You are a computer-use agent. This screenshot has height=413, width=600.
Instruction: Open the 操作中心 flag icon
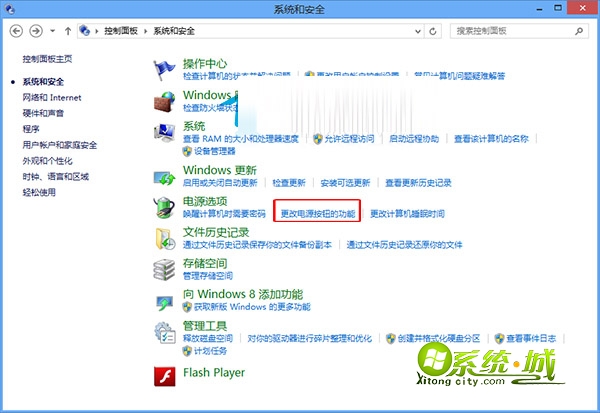pyautogui.click(x=164, y=70)
